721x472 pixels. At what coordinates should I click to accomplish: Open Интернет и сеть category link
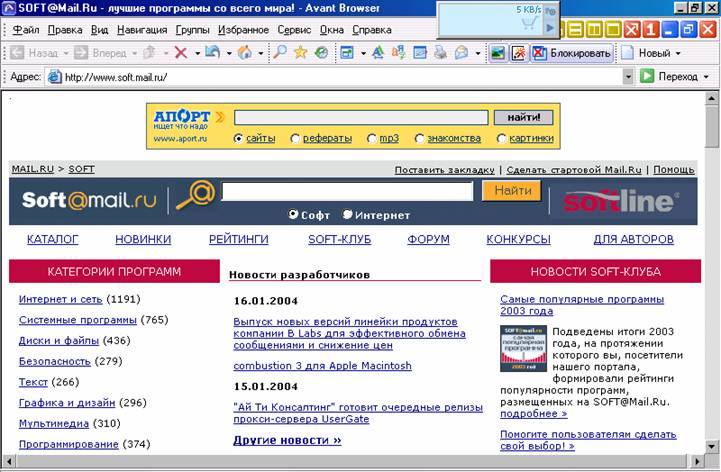coord(60,299)
